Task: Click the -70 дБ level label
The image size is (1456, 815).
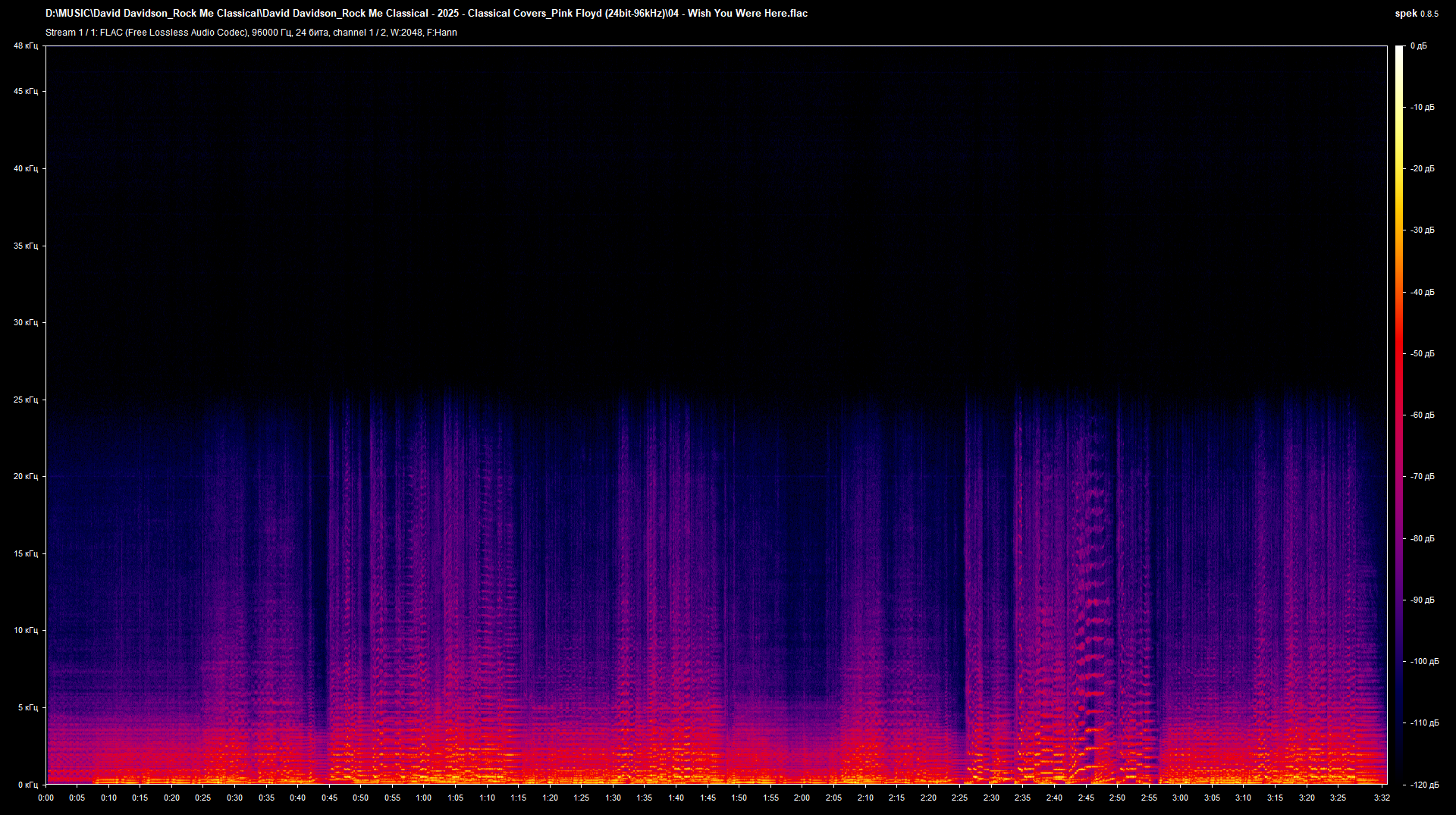Action: coord(1423,477)
